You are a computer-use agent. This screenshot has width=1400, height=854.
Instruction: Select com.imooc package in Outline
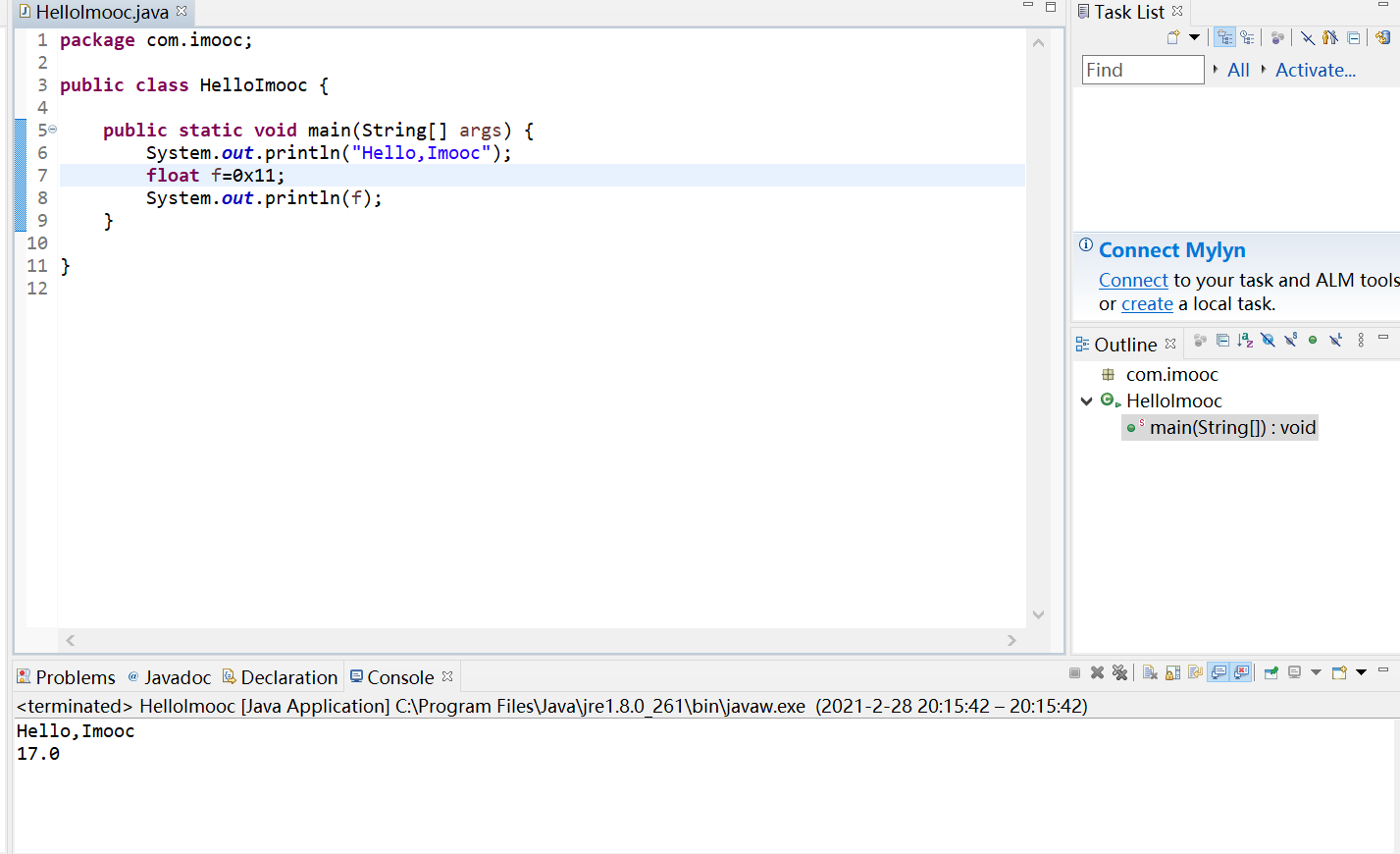click(1171, 374)
